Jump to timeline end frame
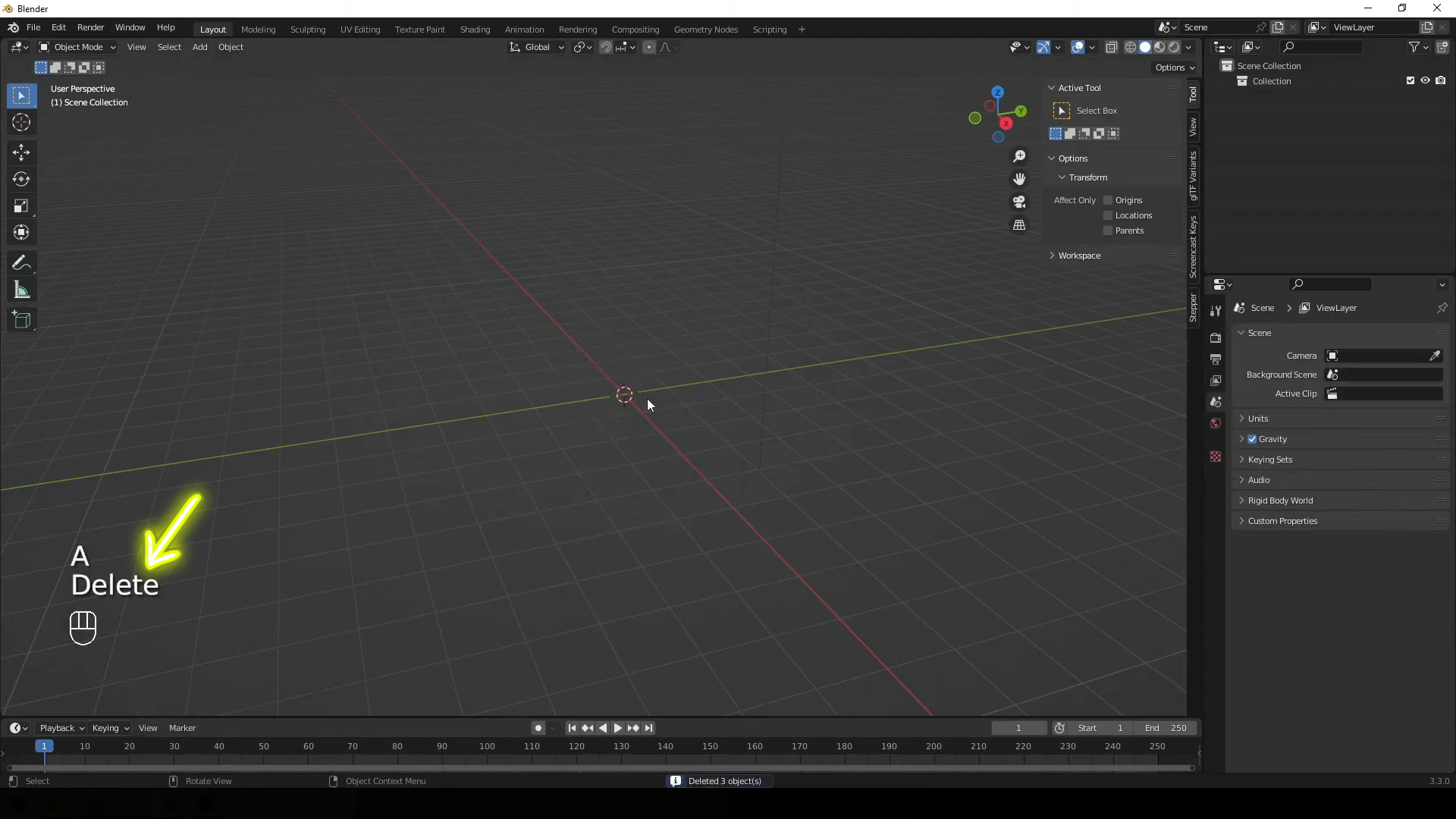 click(x=648, y=728)
